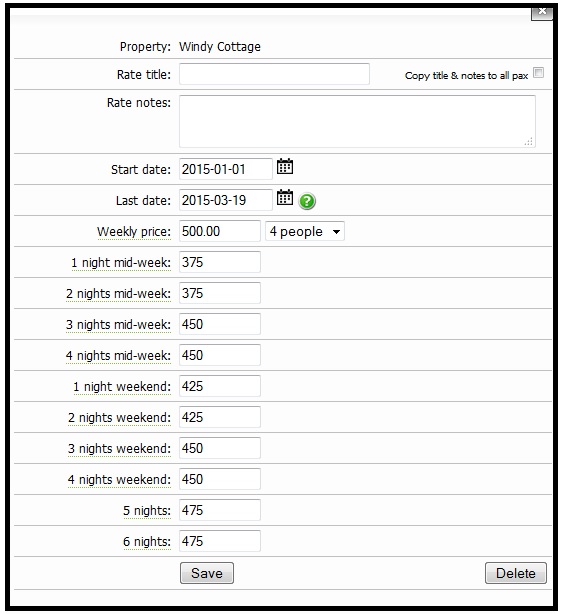
Task: Select the Last date field 2015-03-19
Action: tap(226, 200)
